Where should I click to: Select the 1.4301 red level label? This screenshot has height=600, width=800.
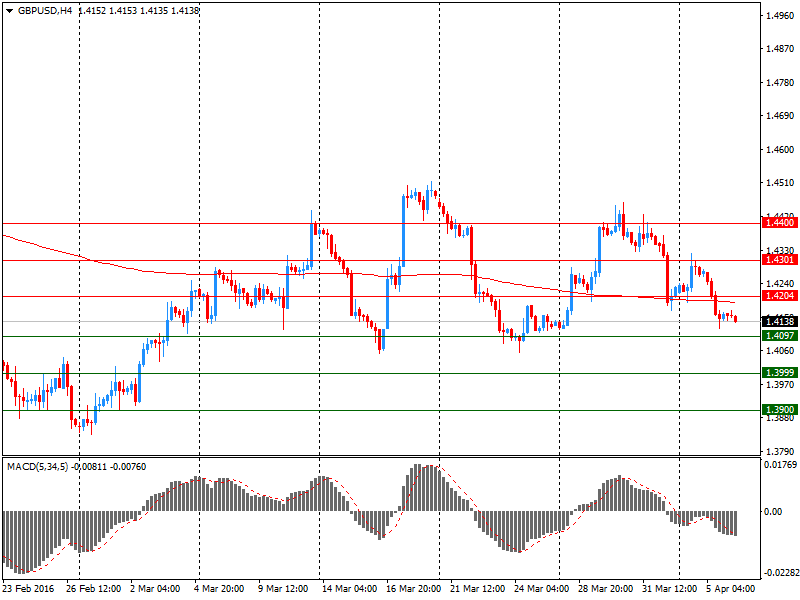click(x=780, y=260)
